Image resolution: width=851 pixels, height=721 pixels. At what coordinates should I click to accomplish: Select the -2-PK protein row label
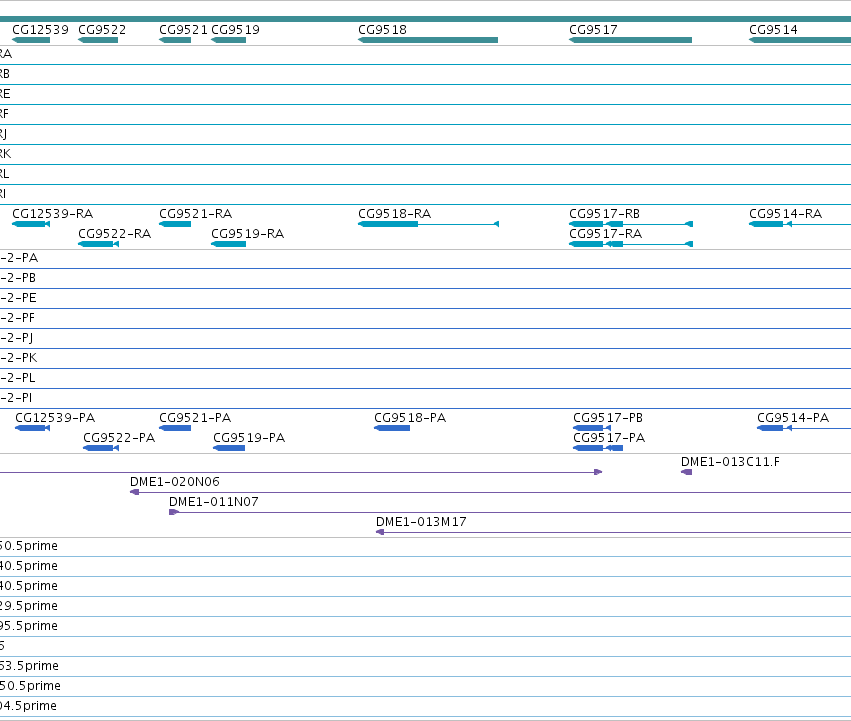click(18, 358)
